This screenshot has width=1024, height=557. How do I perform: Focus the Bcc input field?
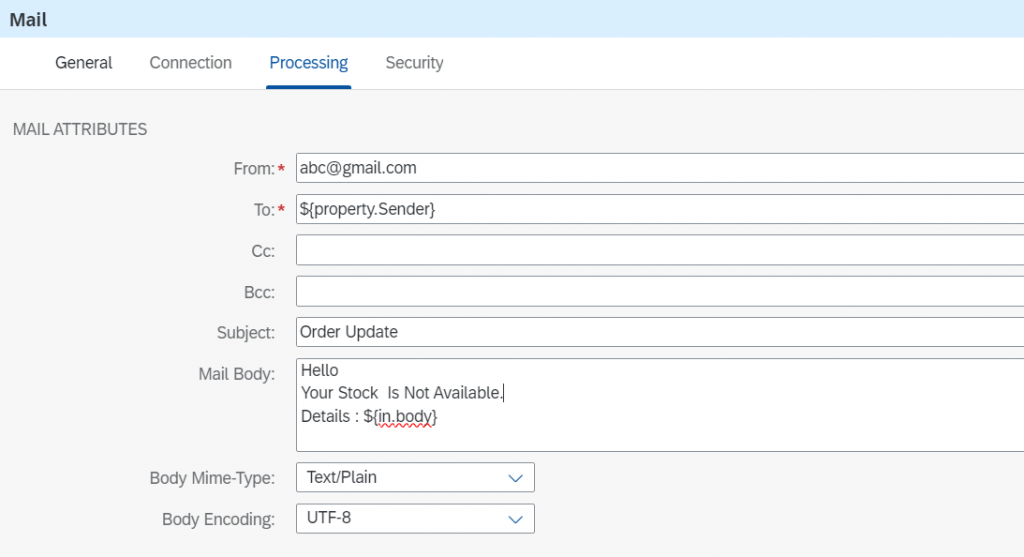660,291
